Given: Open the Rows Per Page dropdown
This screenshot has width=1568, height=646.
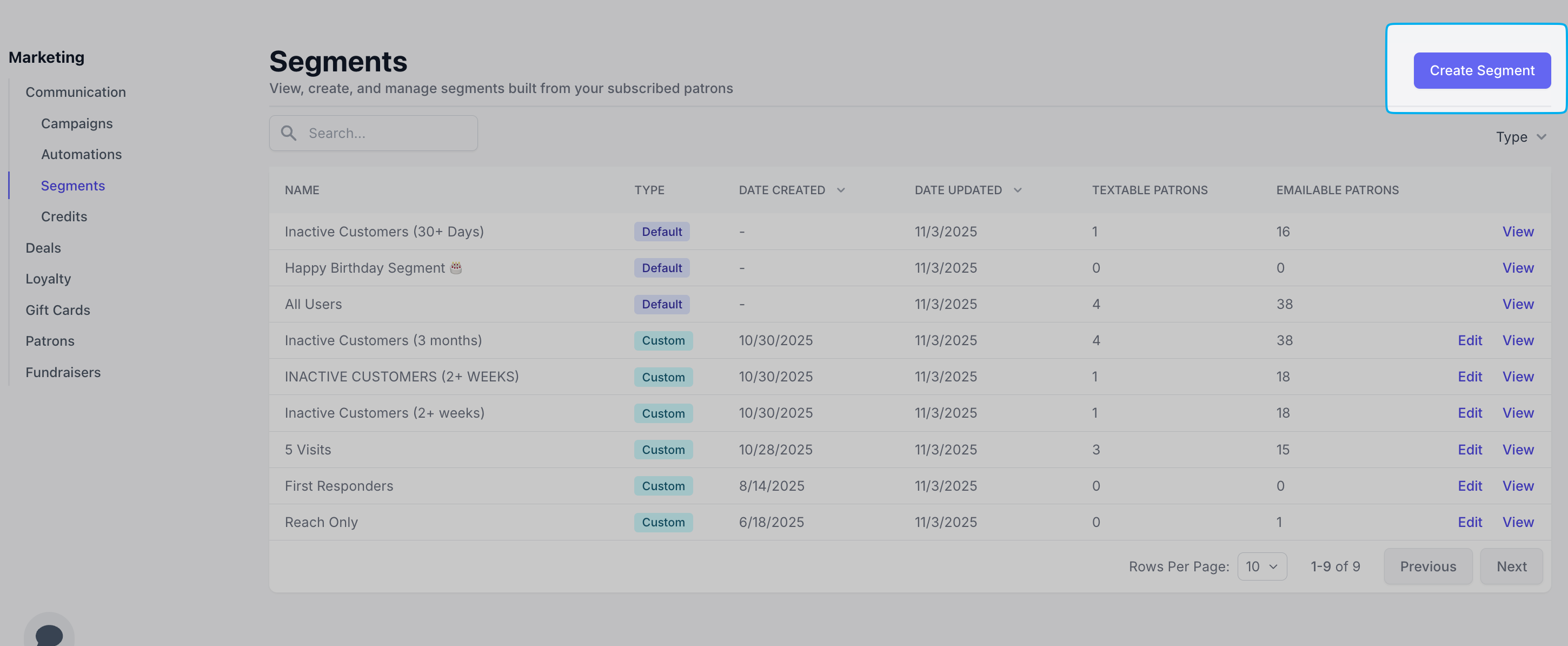Looking at the screenshot, I should [x=1261, y=566].
